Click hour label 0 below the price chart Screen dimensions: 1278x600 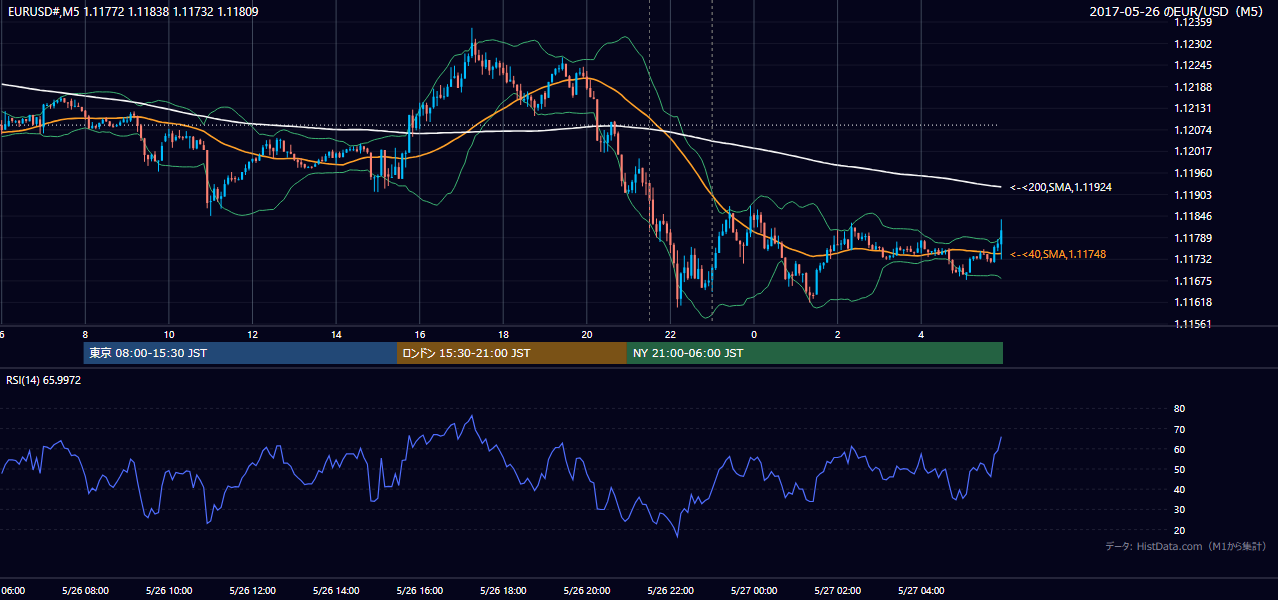point(754,334)
